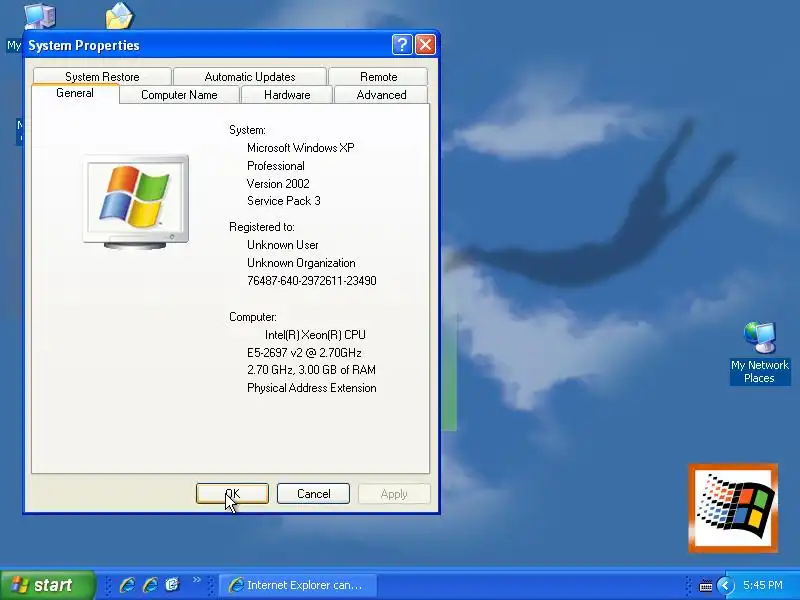Click the Cancel button
Screen dimensions: 800x600
tap(313, 493)
